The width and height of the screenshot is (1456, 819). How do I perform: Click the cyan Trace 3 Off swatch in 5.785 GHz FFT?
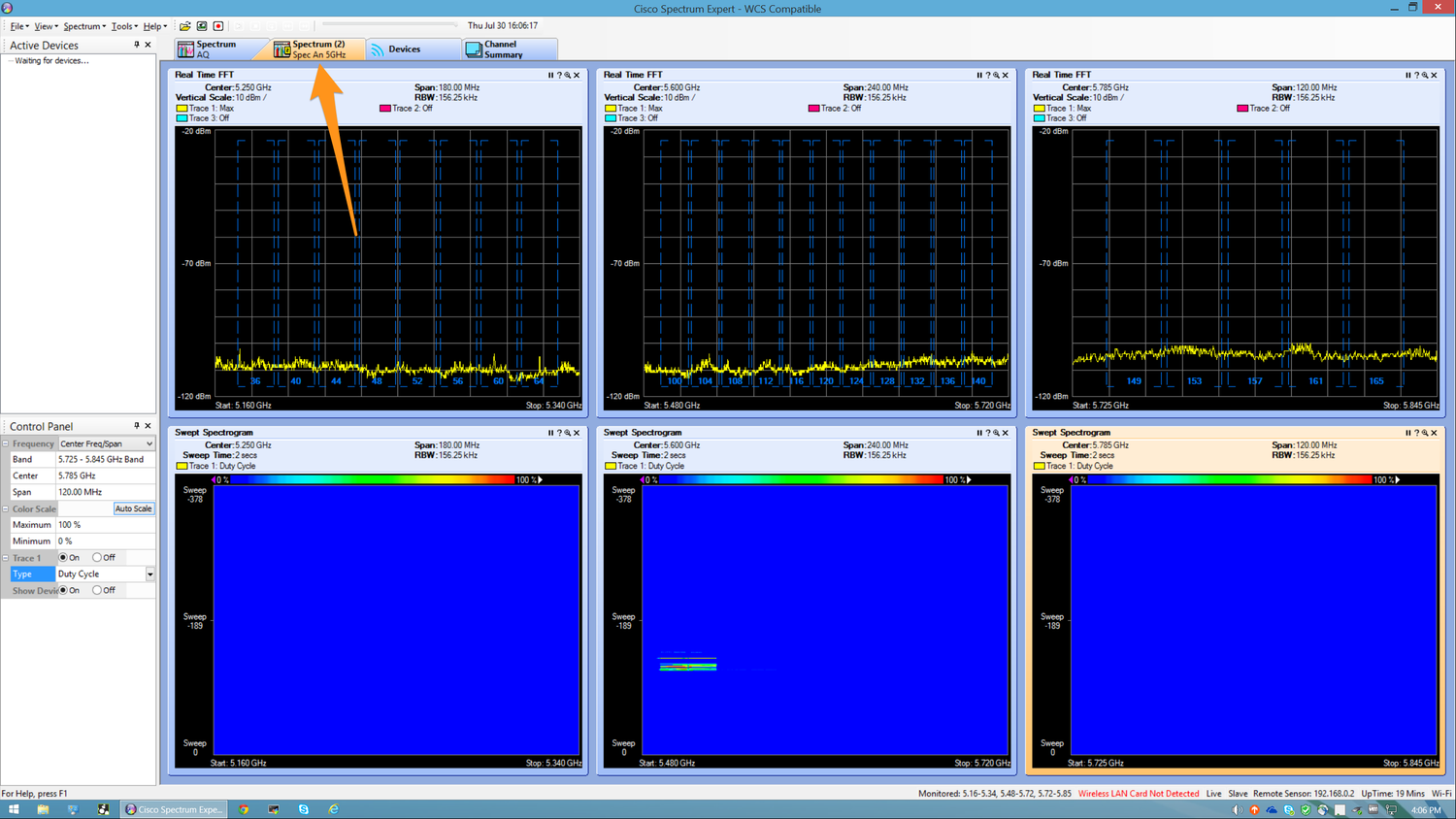pos(1039,118)
